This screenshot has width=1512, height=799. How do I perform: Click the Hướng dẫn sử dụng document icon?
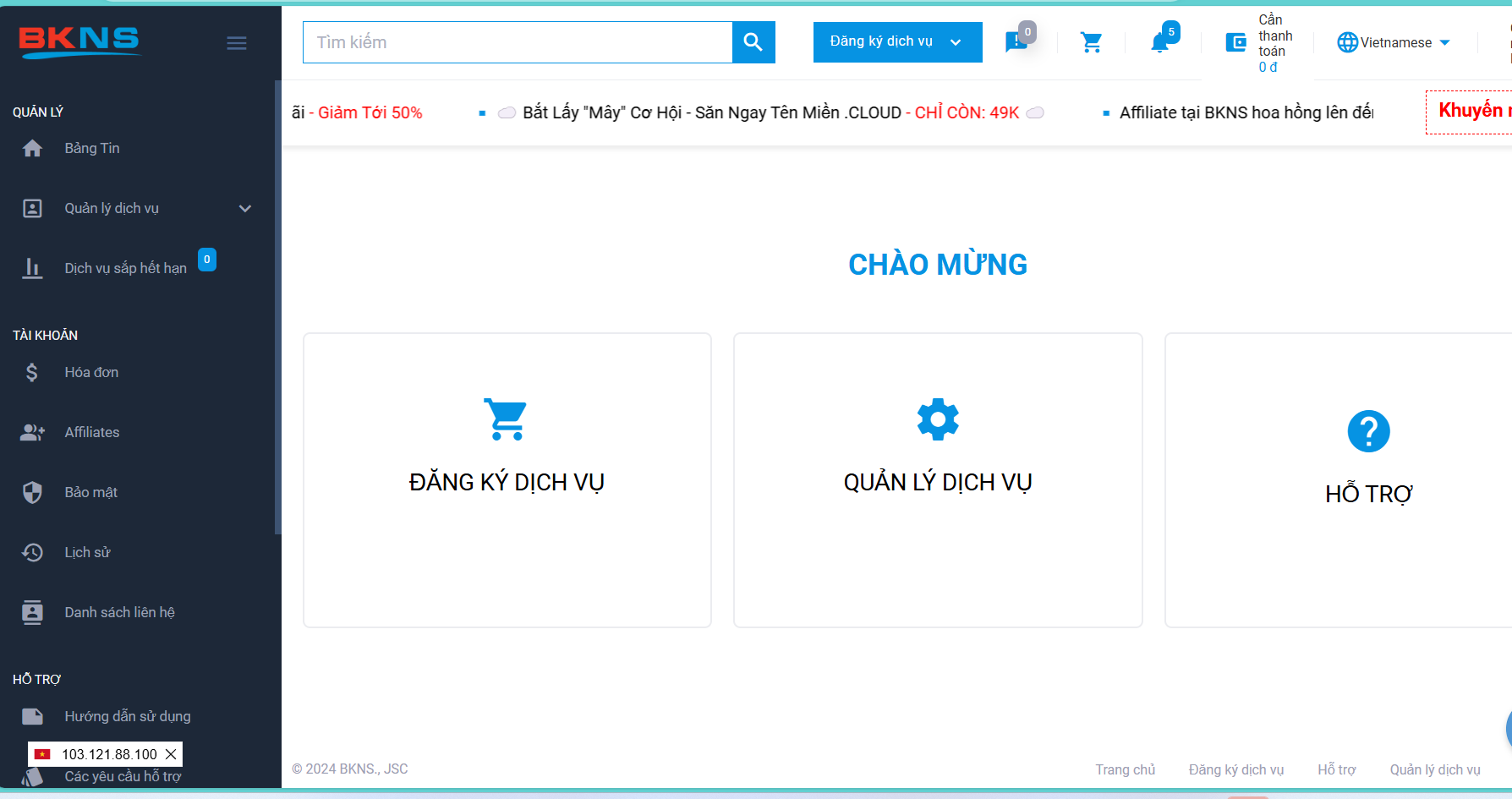[x=32, y=716]
